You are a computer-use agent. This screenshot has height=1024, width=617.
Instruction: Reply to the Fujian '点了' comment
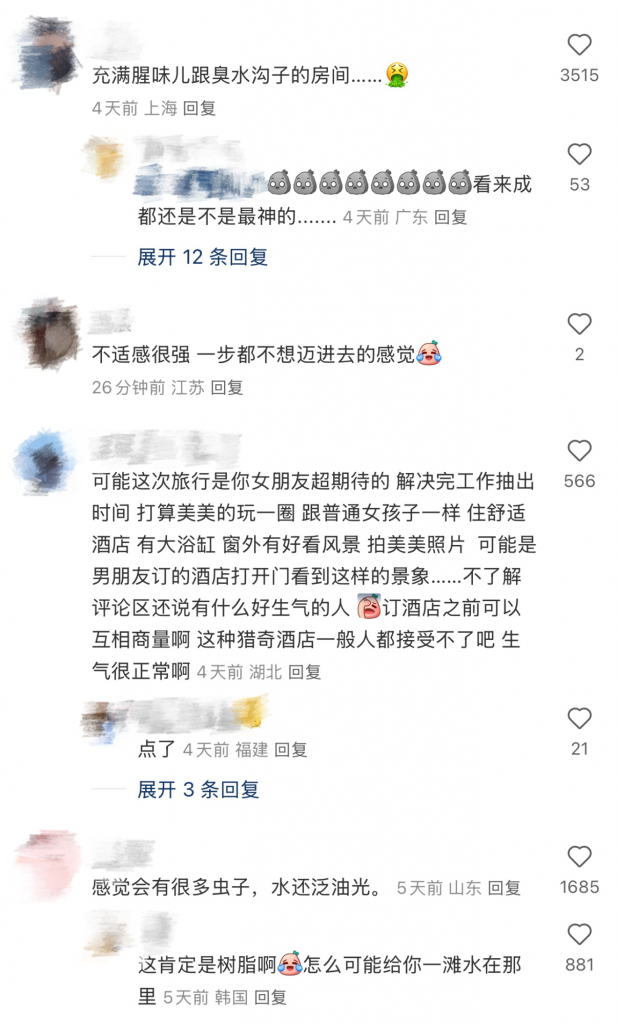click(x=291, y=749)
